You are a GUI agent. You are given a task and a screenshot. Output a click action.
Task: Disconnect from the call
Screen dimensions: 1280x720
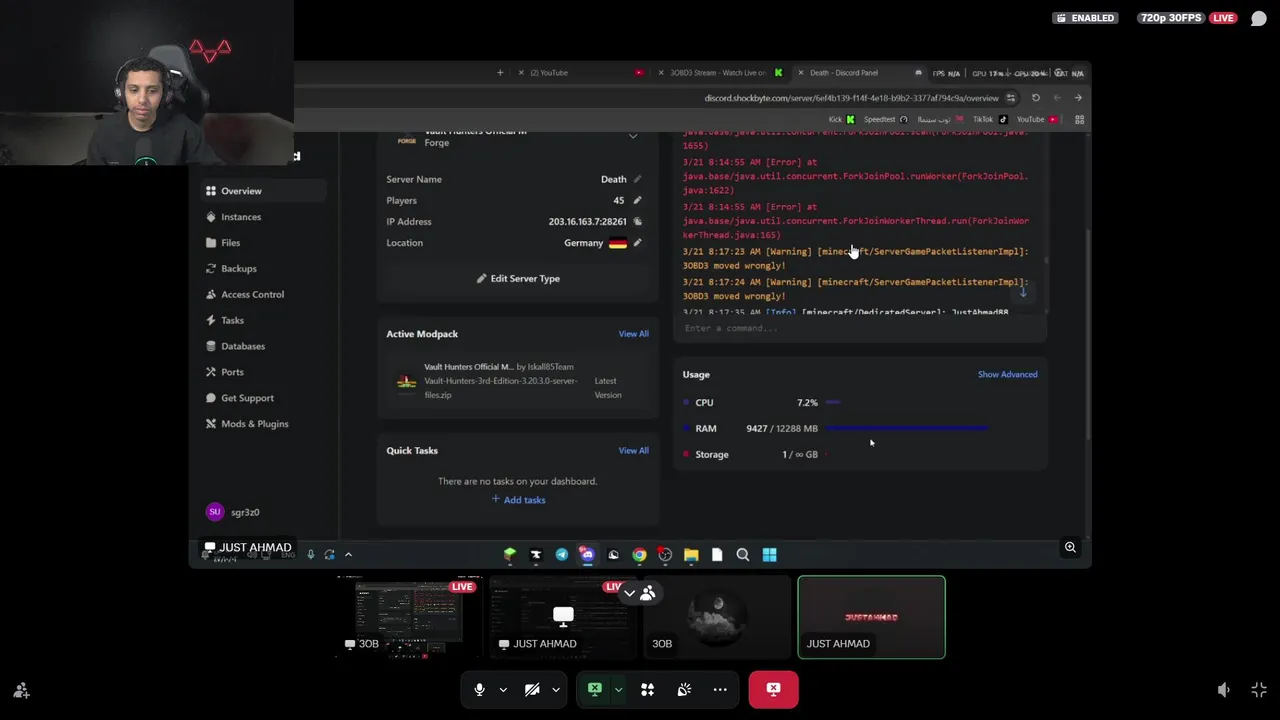[x=773, y=689]
